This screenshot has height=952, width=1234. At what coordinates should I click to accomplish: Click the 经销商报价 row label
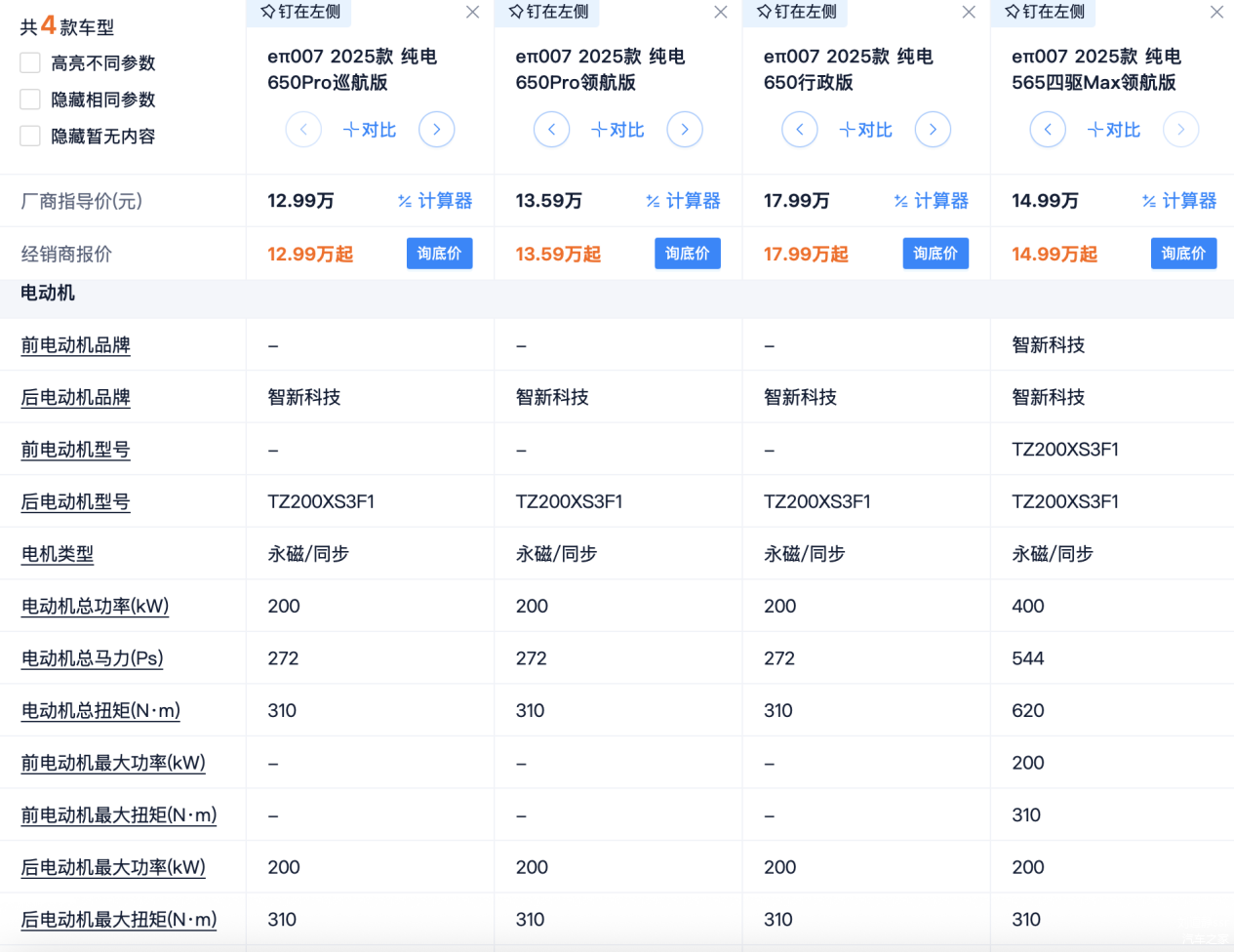click(66, 255)
